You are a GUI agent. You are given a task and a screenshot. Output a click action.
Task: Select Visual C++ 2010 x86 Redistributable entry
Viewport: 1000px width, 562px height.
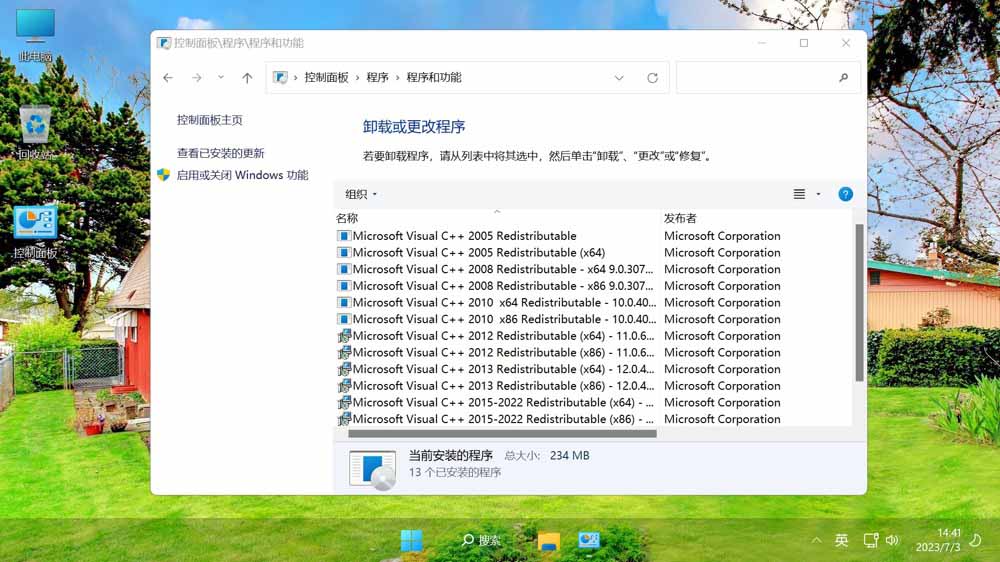(497, 319)
